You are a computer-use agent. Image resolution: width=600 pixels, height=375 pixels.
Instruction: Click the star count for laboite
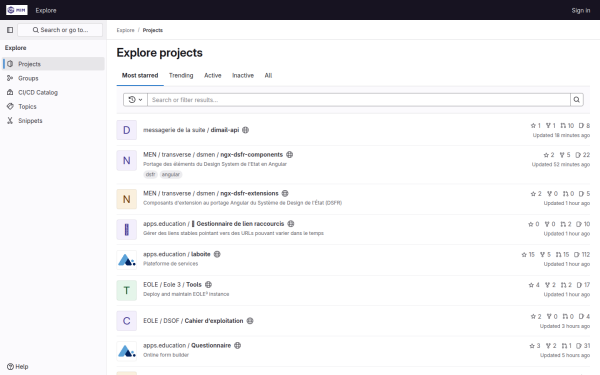(x=528, y=254)
